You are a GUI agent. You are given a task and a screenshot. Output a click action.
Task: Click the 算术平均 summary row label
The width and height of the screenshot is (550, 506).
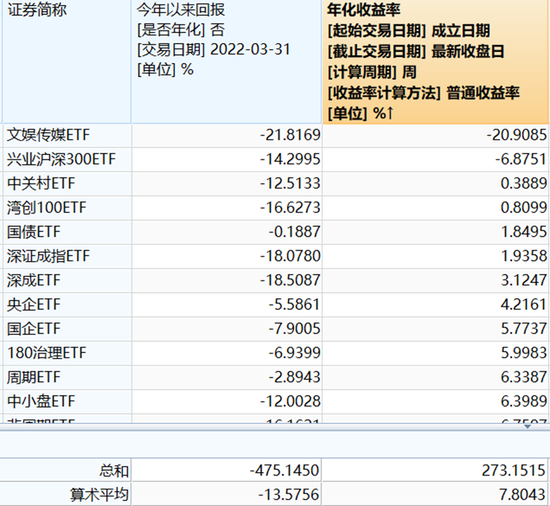coord(99,495)
